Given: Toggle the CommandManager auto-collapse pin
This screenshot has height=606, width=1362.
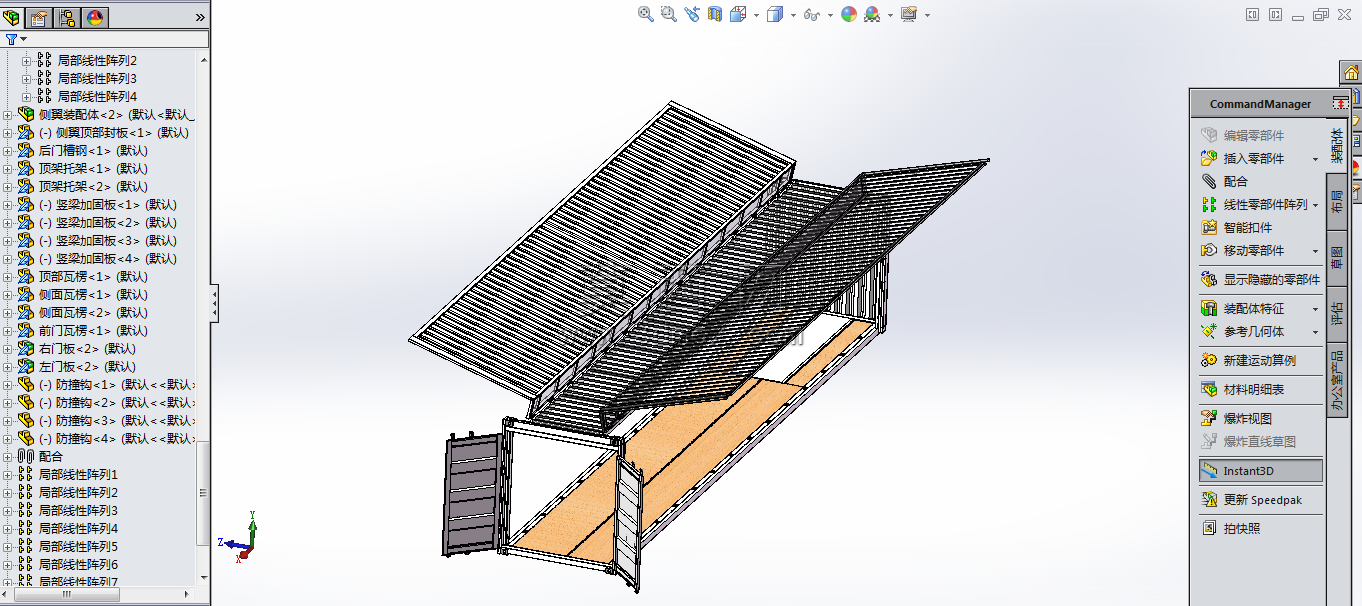Looking at the screenshot, I should tap(1341, 104).
